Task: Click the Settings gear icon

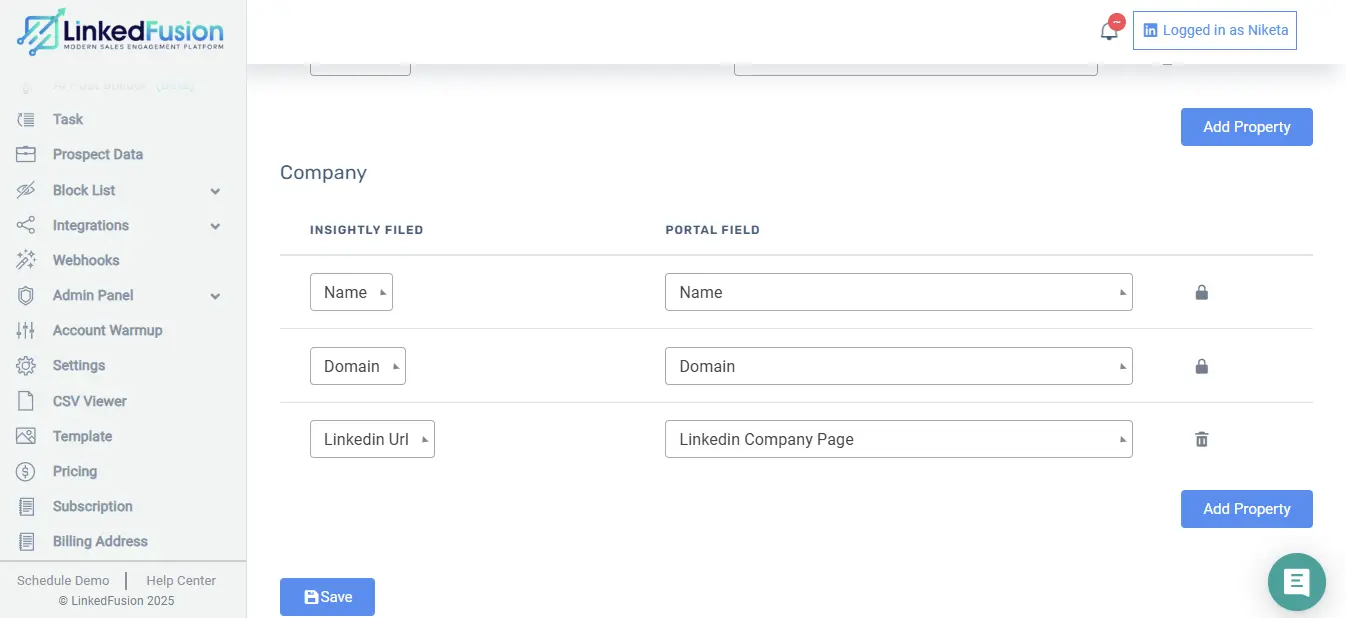Action: 26,365
